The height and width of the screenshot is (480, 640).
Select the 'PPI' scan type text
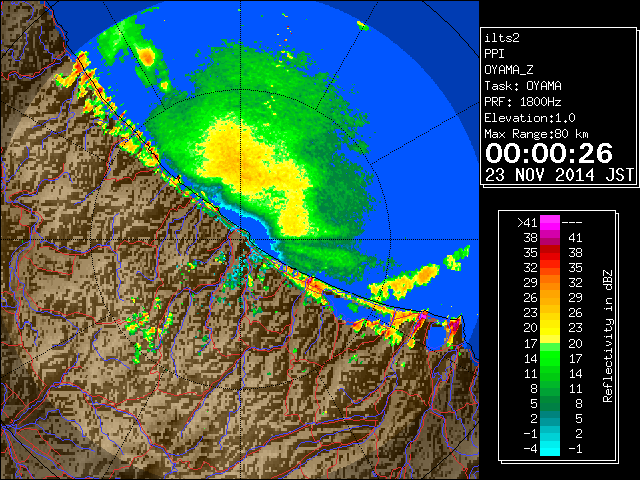coord(494,54)
